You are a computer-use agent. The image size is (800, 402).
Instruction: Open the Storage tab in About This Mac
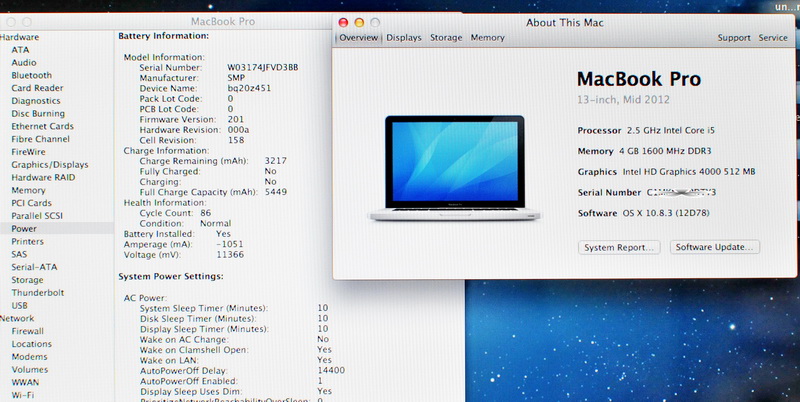[x=446, y=38]
